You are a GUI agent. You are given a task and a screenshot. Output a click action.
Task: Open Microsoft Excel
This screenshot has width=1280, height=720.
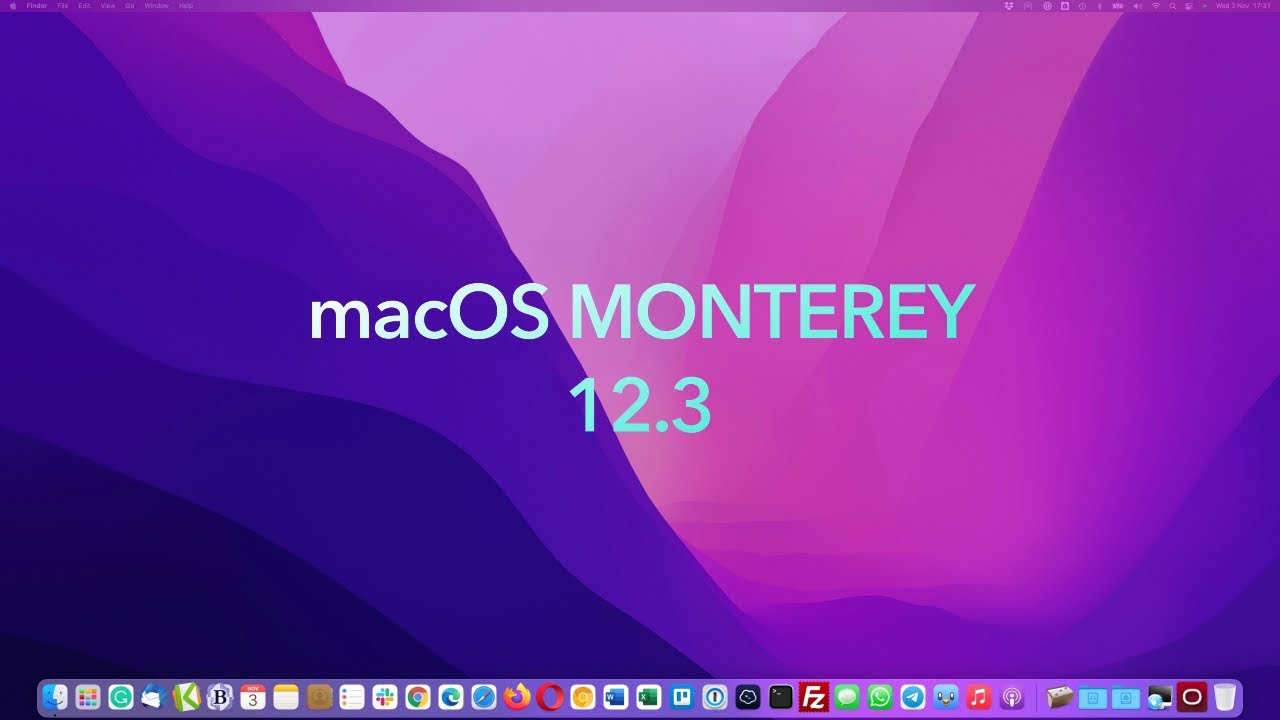649,697
